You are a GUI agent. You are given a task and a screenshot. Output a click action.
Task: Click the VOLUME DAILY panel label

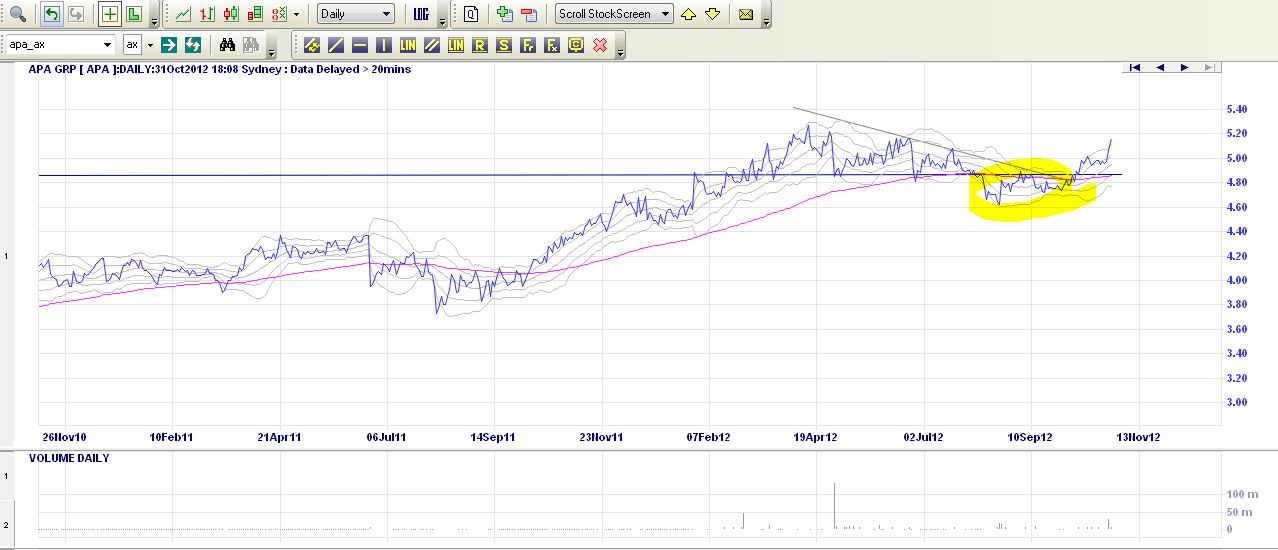[x=69, y=458]
